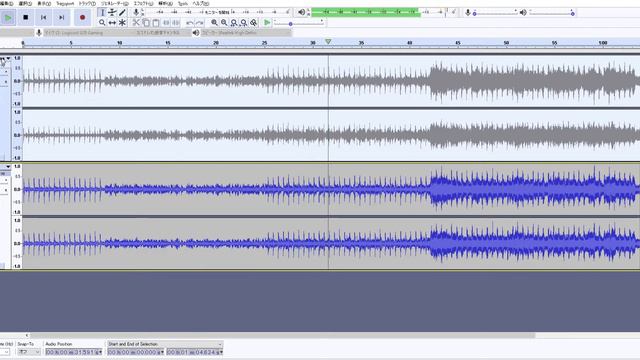The width and height of the screenshot is (640, 360).
Task: Click timeline ruler at the 10 mark
Action: pyautogui.click(x=120, y=43)
